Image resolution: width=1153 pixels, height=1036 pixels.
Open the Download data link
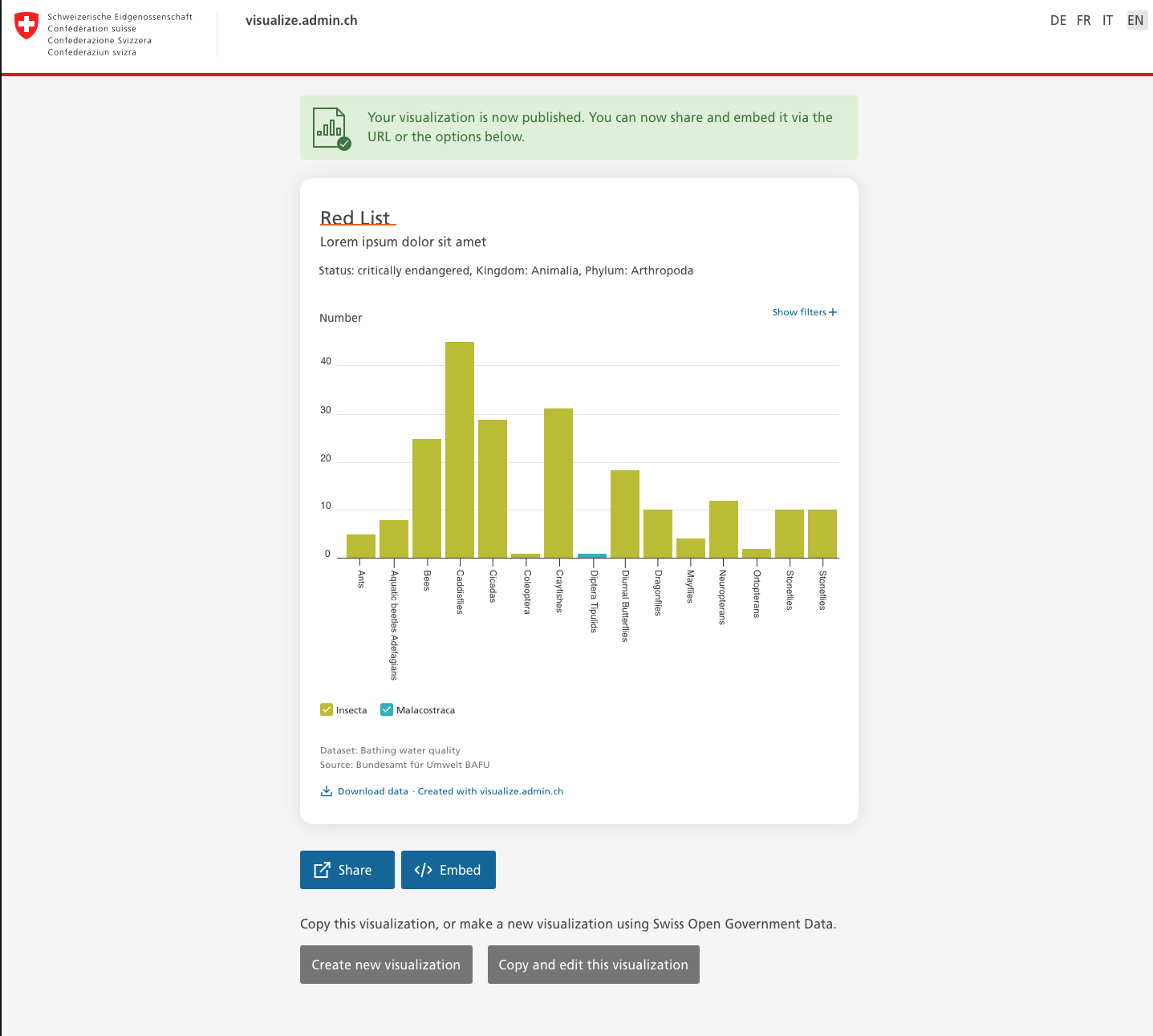373,791
